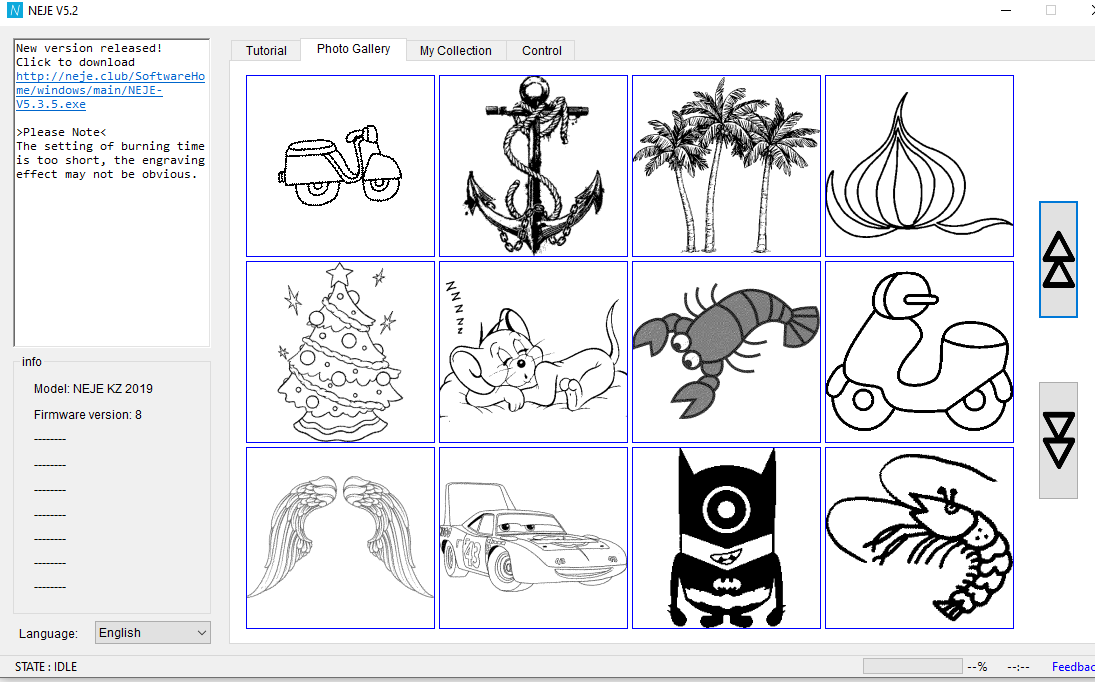Go to the Control tab
This screenshot has height=682, width=1095.
click(541, 51)
